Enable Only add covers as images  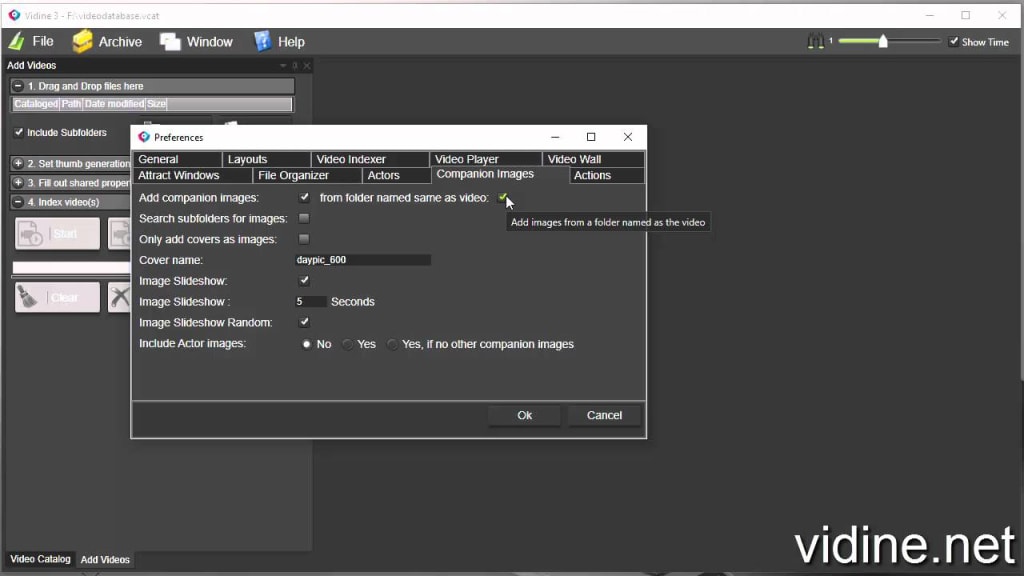tap(304, 239)
